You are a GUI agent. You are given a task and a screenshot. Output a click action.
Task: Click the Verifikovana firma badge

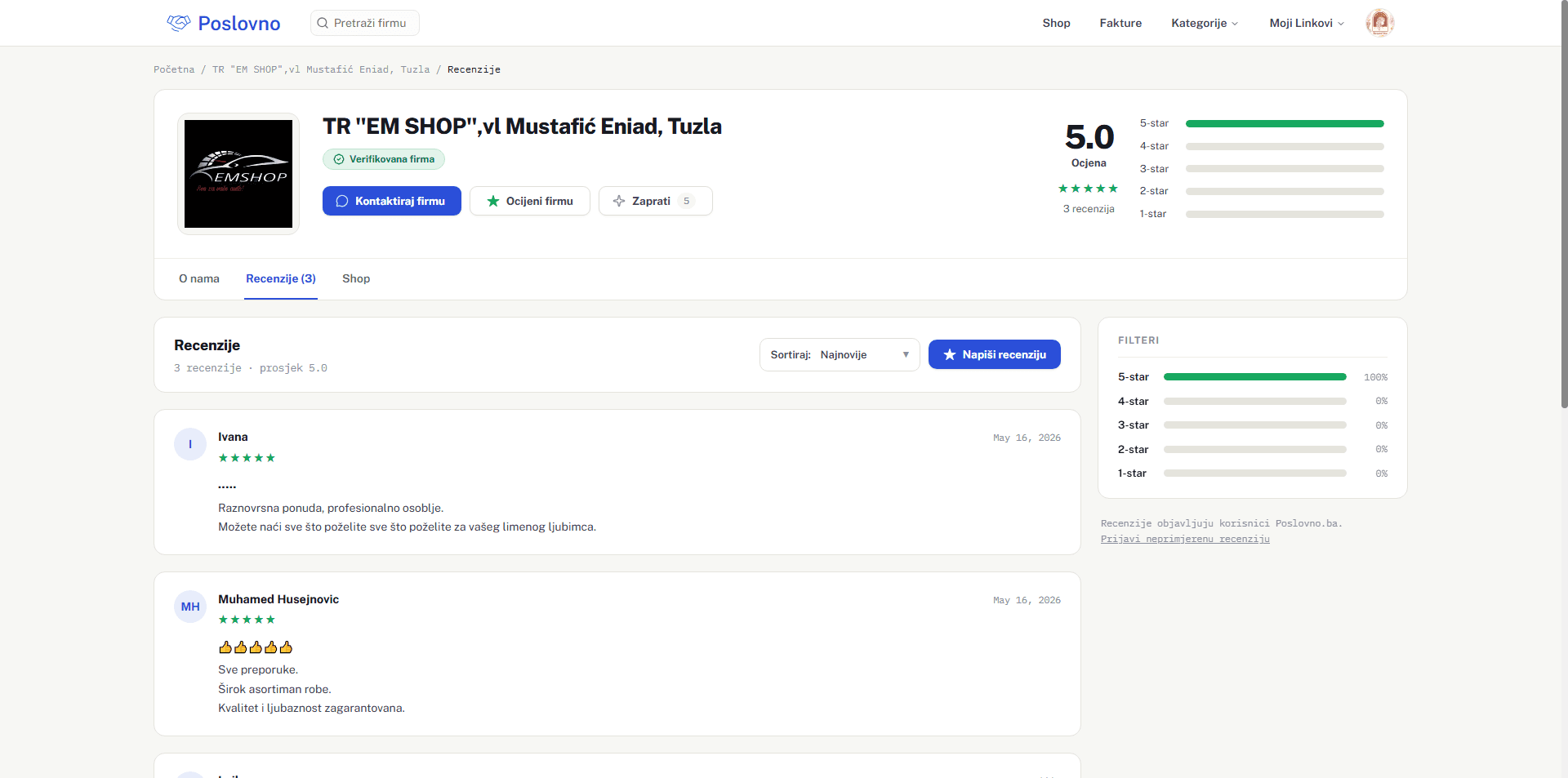384,159
